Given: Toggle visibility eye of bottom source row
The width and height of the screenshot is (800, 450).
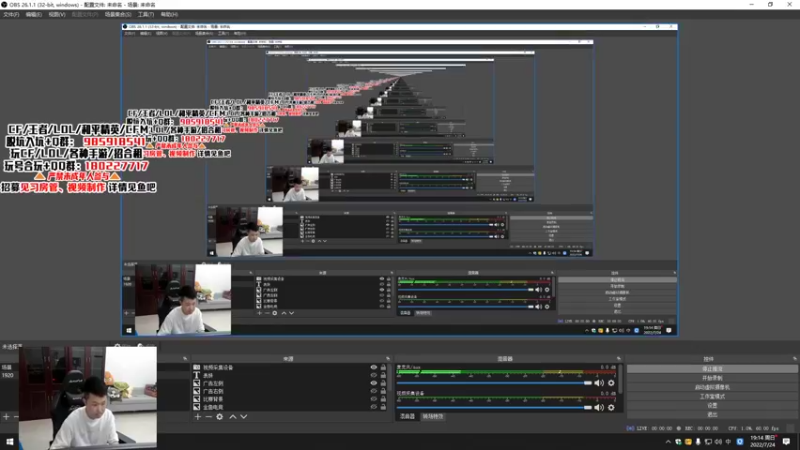Looking at the screenshot, I should [373, 407].
